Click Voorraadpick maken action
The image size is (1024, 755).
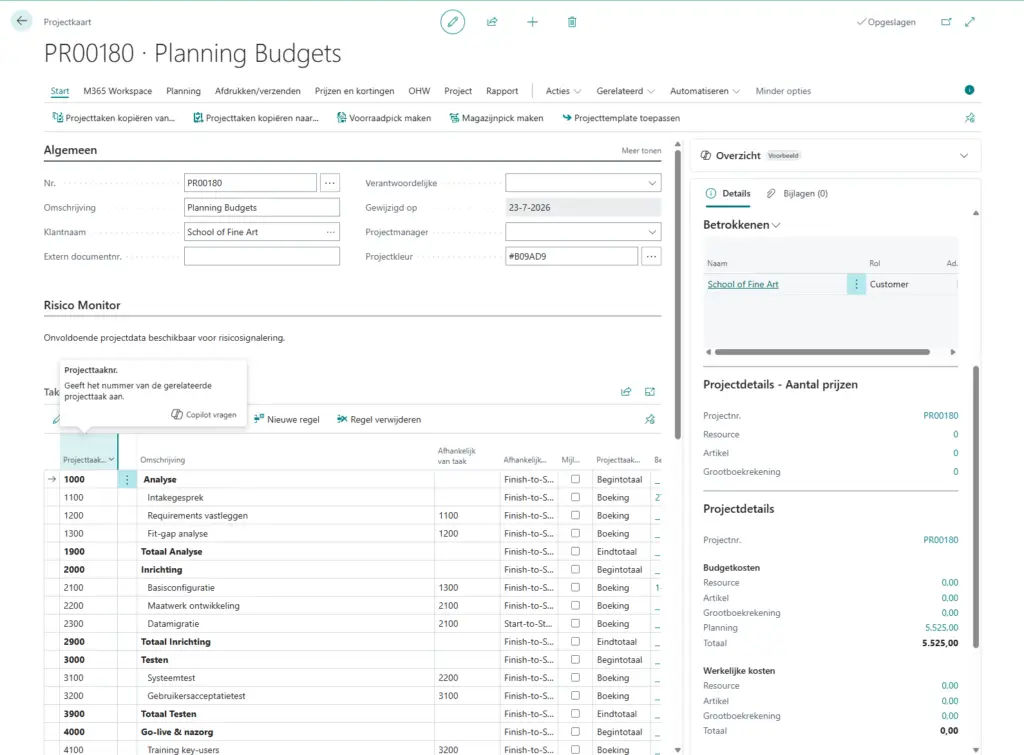point(384,118)
